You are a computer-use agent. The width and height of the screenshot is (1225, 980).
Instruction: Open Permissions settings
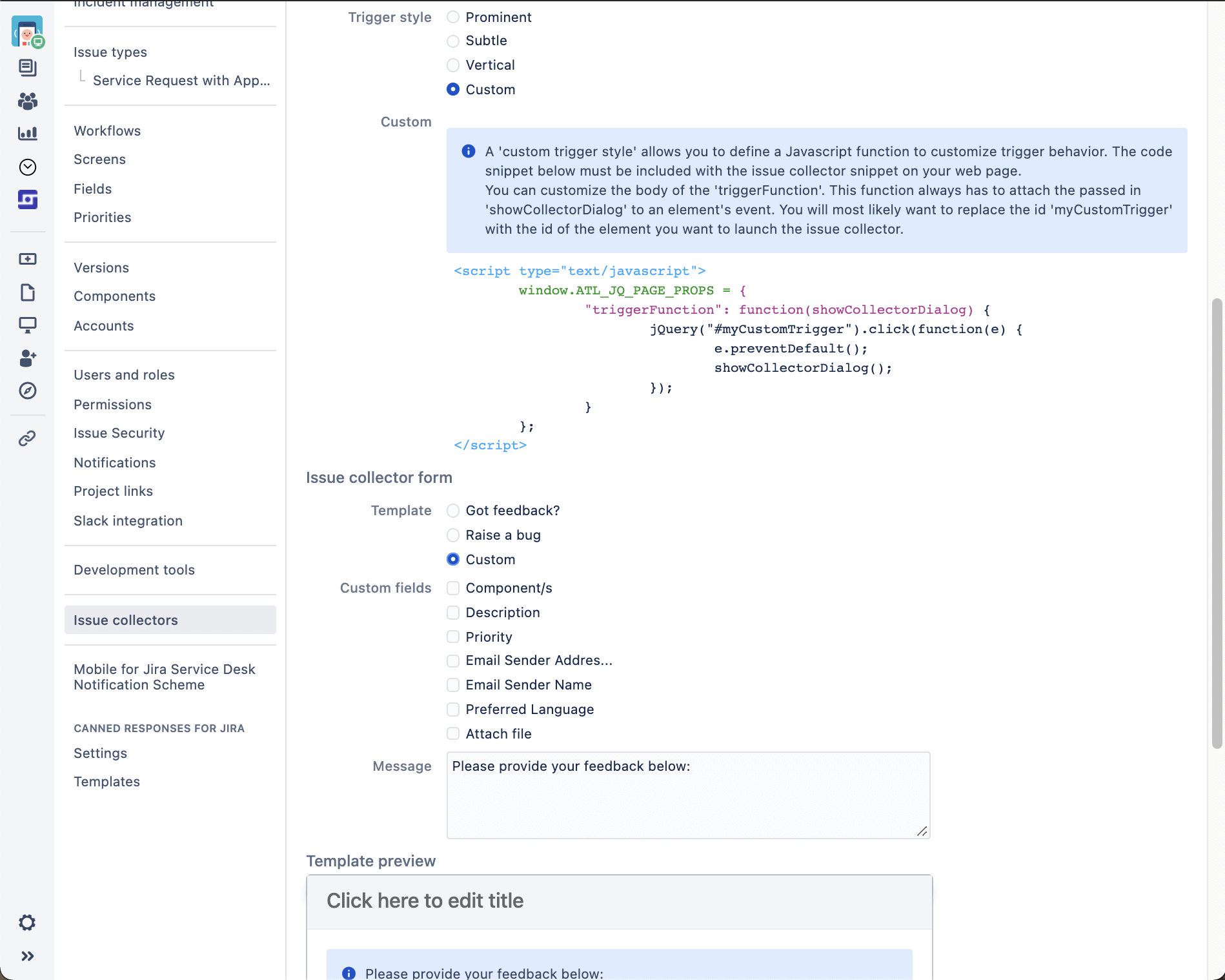coord(113,405)
